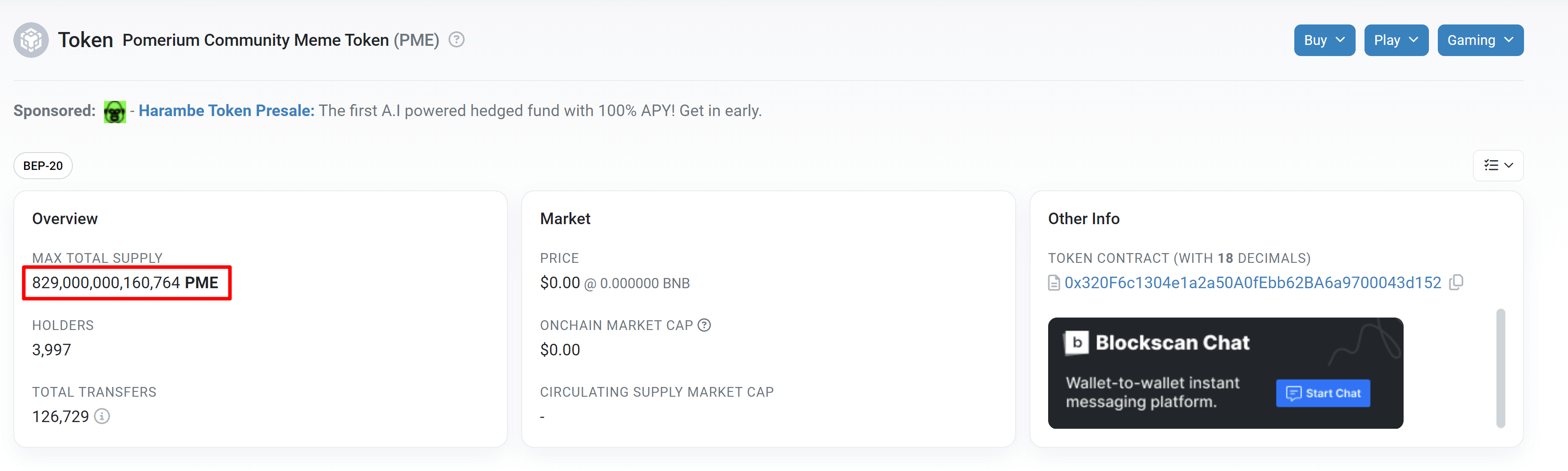Screen dimensions: 1568x471
Task: Click the help icon beside (PME)
Action: [x=456, y=40]
